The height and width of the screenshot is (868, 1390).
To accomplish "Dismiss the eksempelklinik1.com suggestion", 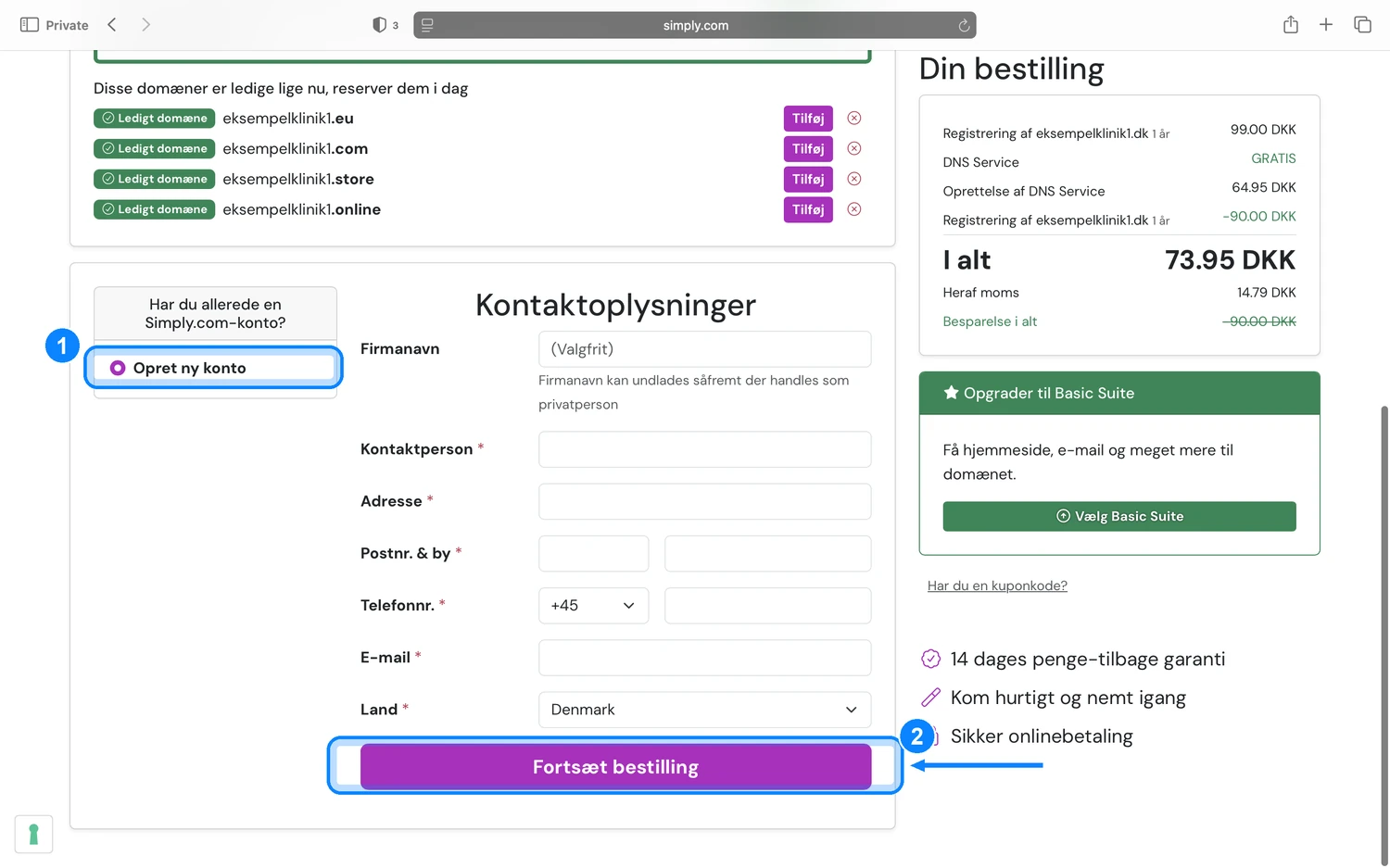I will click(854, 148).
